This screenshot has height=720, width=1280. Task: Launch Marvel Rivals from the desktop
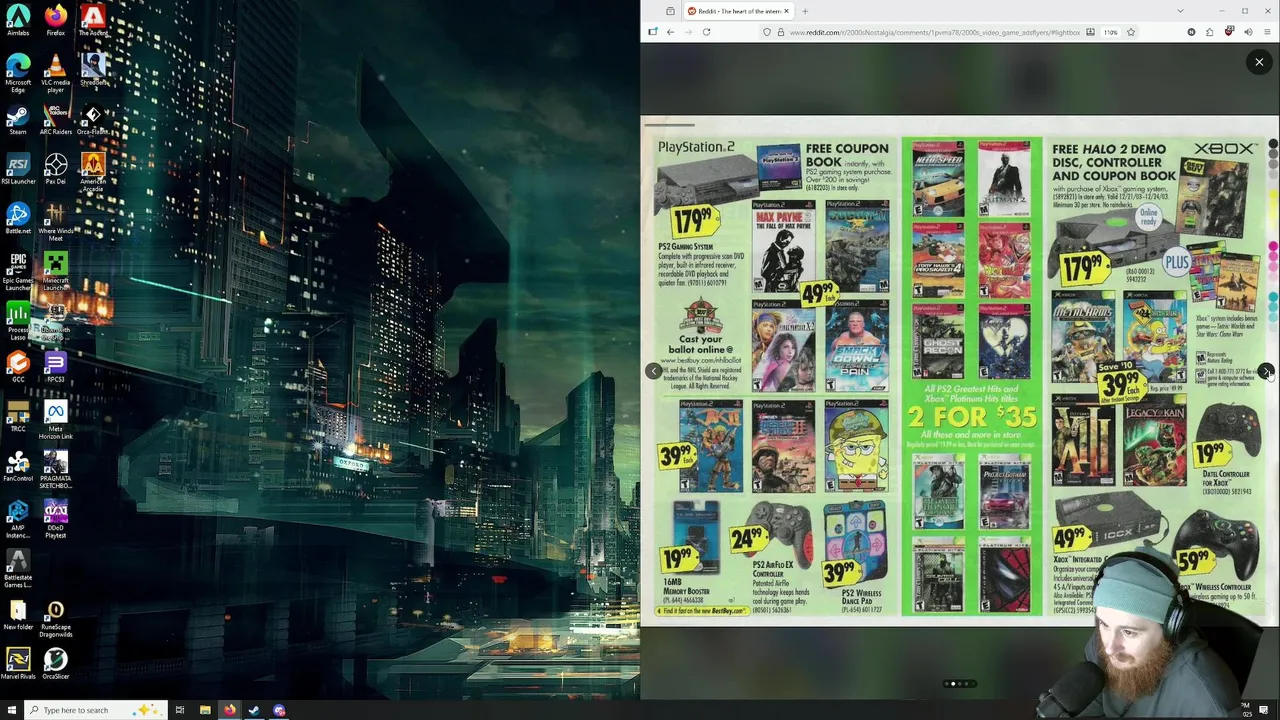pyautogui.click(x=18, y=664)
